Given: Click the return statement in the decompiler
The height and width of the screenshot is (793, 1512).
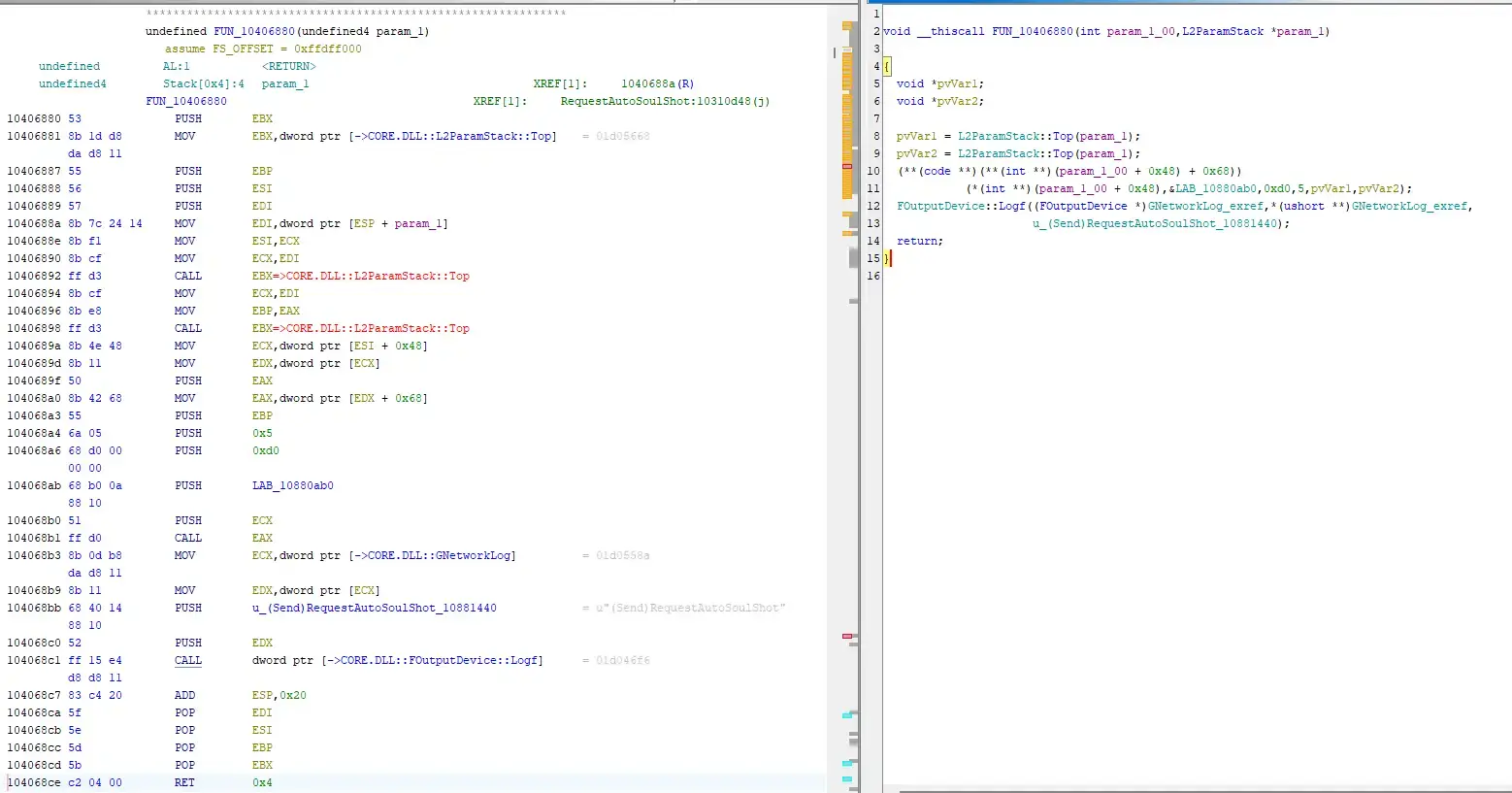Looking at the screenshot, I should (919, 241).
